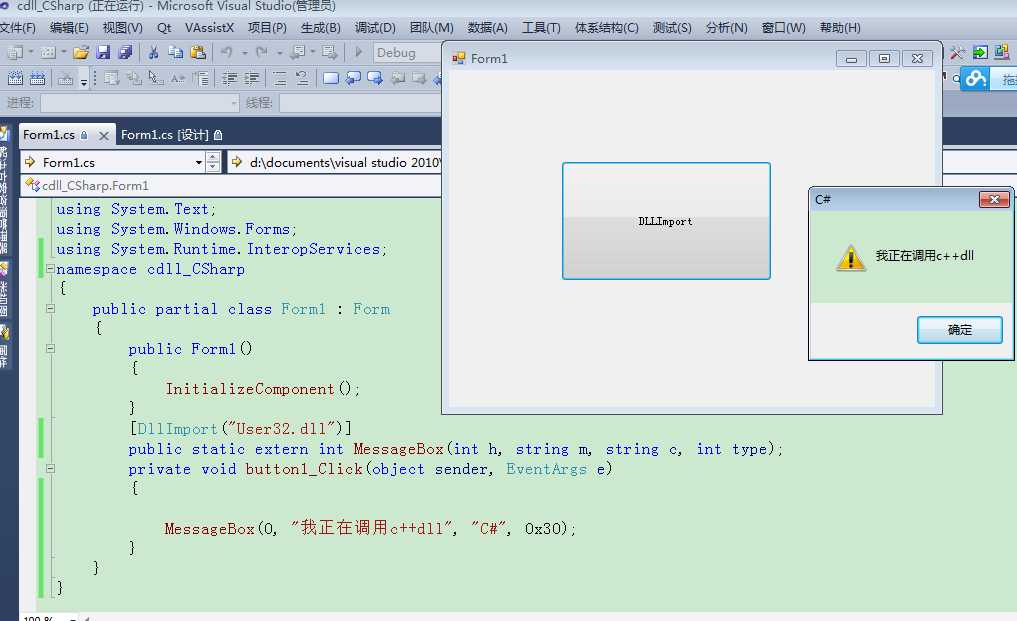This screenshot has height=621, width=1017.
Task: Open the Debug configuration dropdown
Action: point(407,53)
